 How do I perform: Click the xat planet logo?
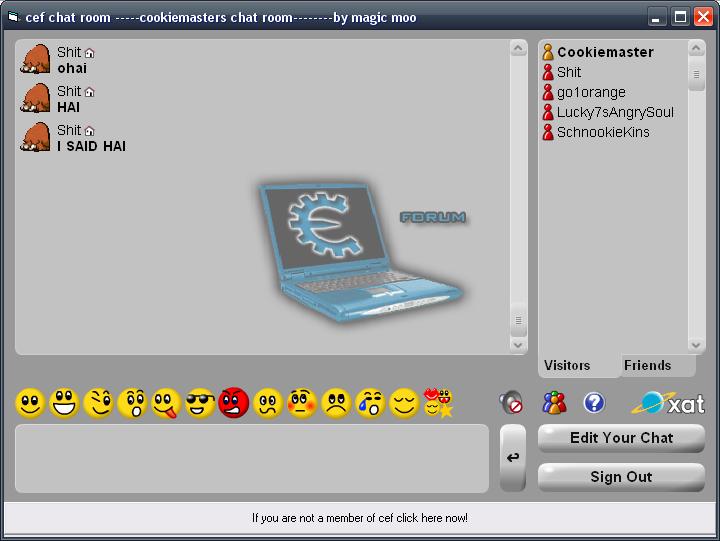pos(669,403)
